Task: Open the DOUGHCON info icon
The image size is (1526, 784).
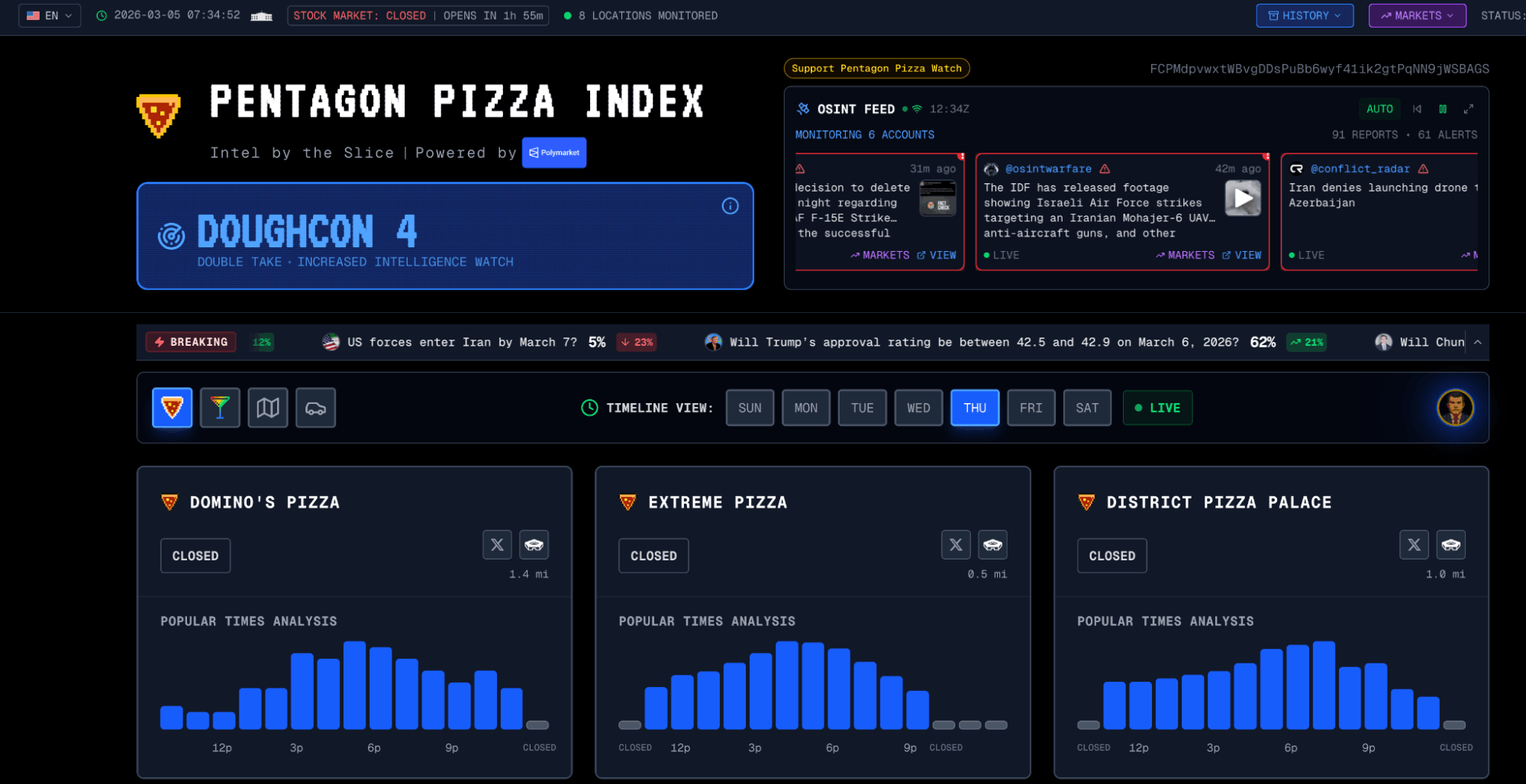Action: click(x=730, y=206)
